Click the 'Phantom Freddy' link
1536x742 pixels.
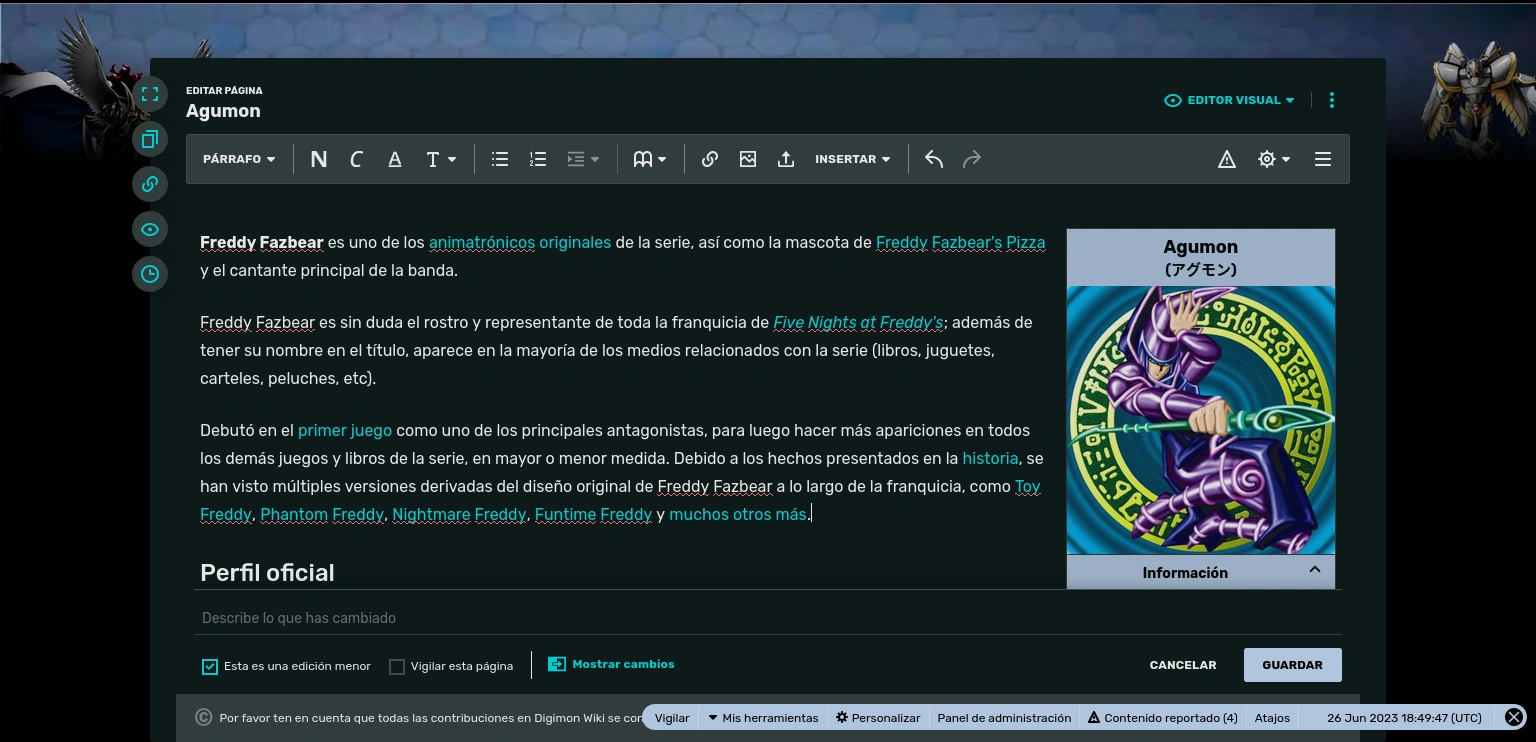tap(322, 514)
